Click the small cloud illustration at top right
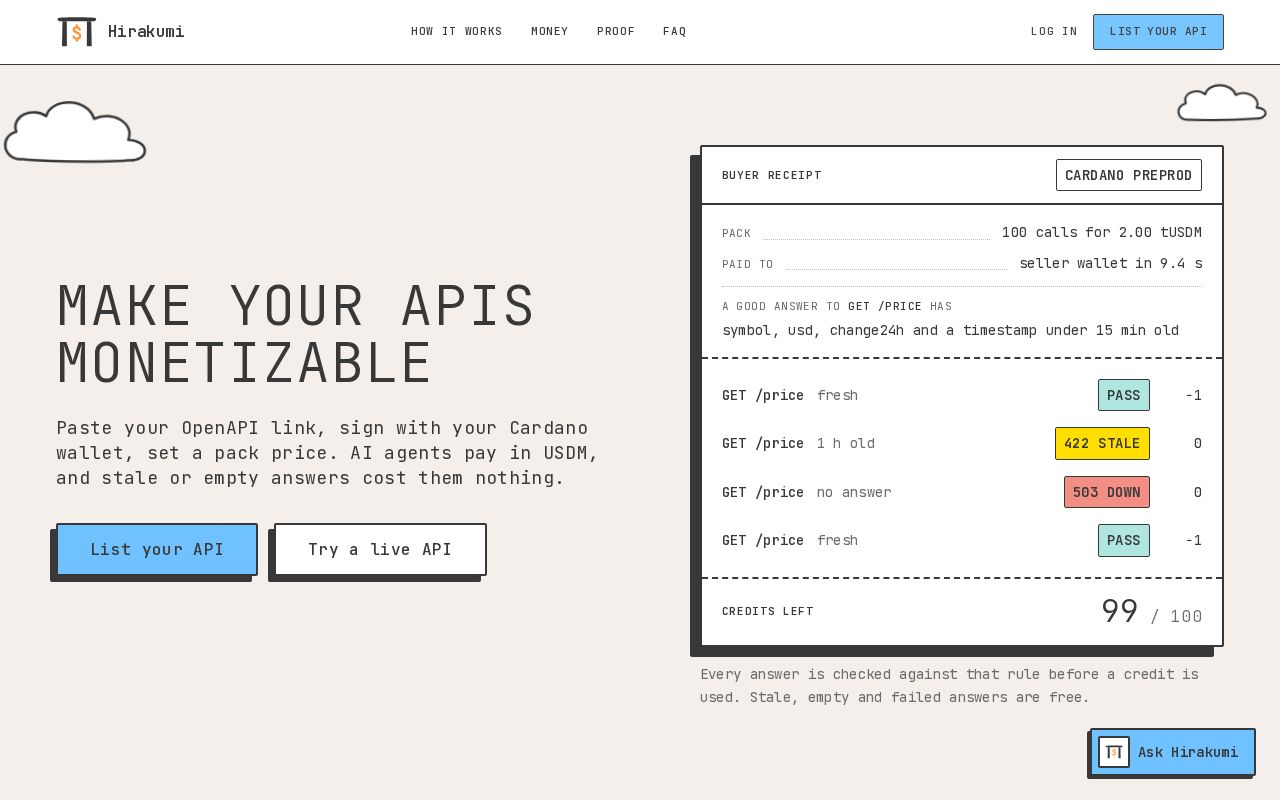Screen dimensions: 1280x800 tap(1222, 103)
